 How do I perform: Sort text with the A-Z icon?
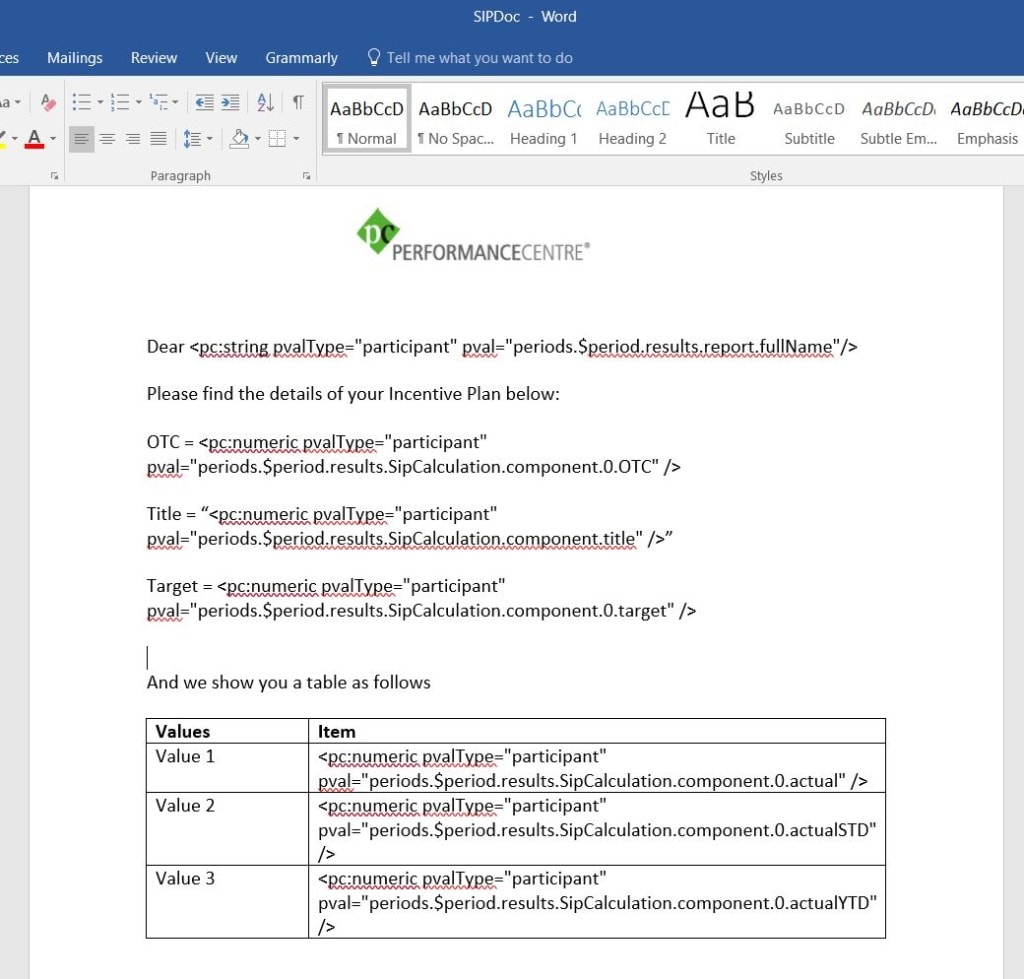(x=265, y=102)
